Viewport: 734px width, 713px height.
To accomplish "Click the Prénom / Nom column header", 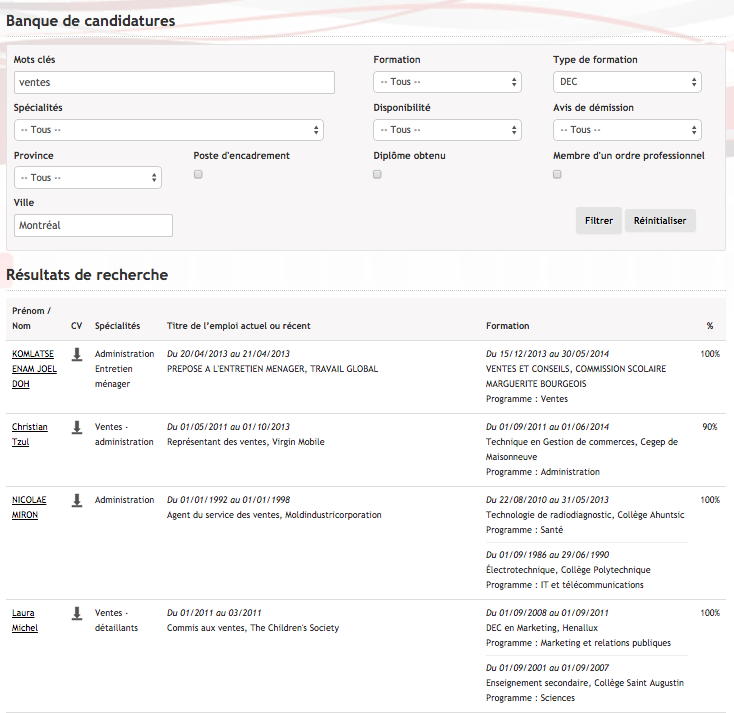I will click(31, 318).
